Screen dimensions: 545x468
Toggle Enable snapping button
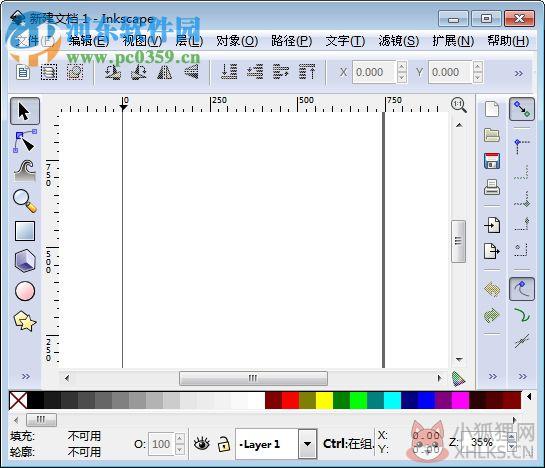[522, 109]
